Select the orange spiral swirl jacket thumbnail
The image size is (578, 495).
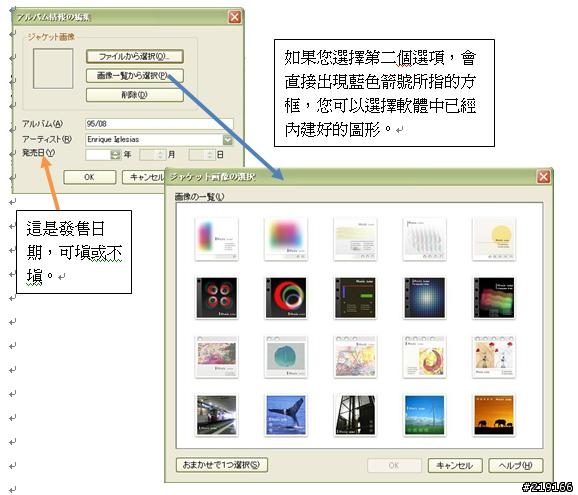[x=425, y=357]
